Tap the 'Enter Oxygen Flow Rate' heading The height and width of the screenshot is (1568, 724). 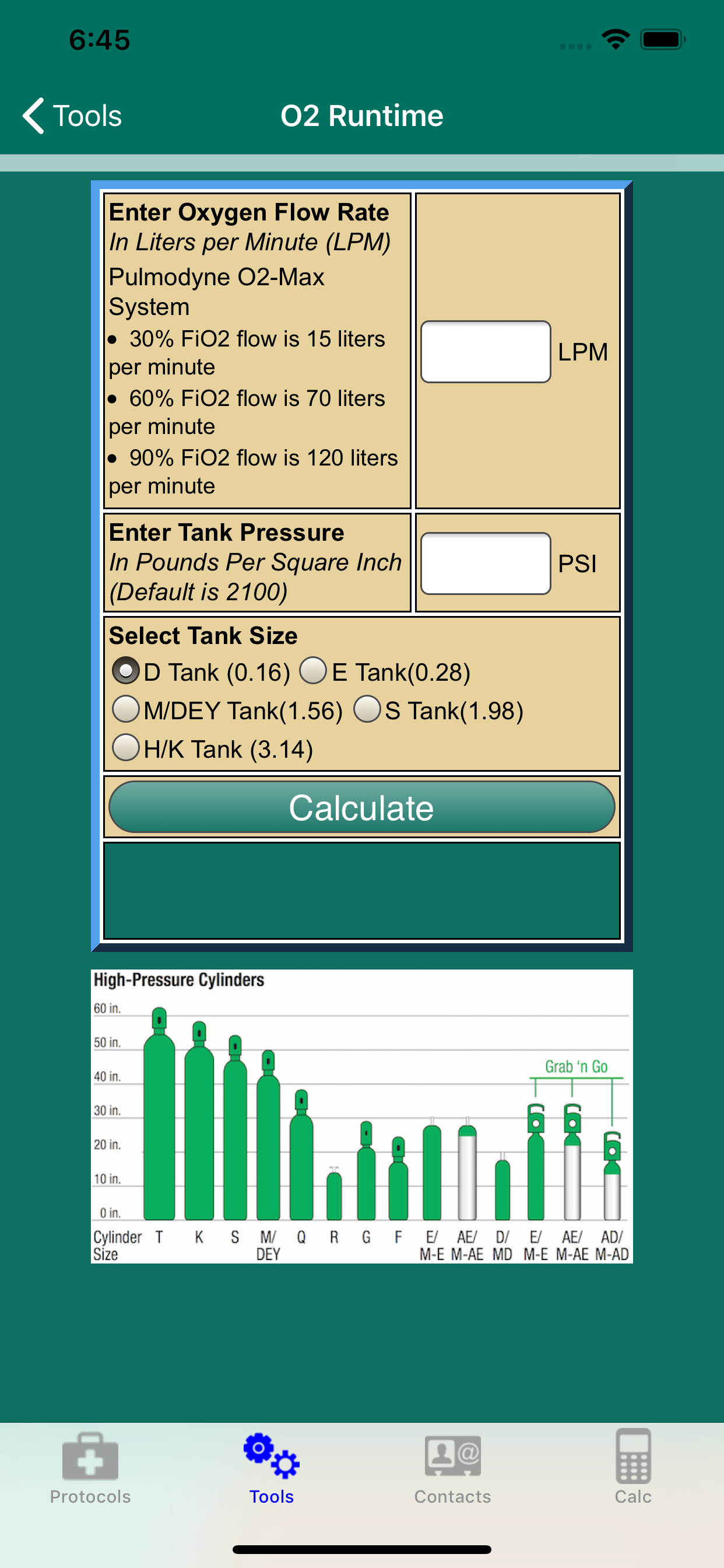249,212
